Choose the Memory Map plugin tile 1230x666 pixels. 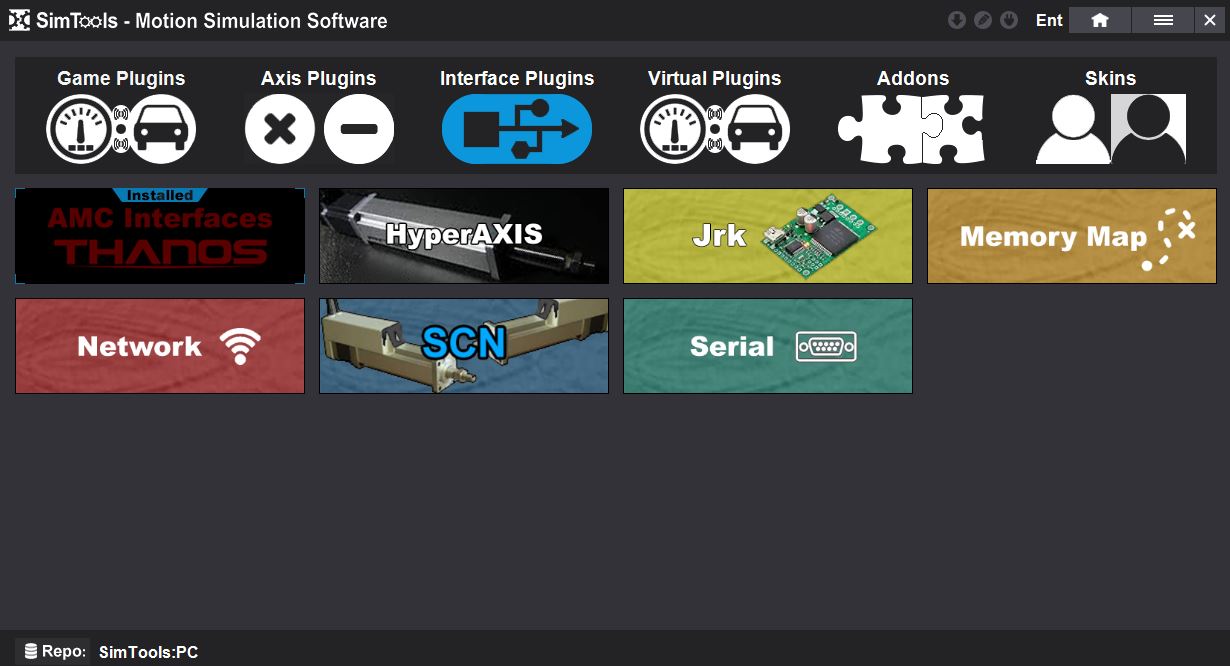(x=1072, y=236)
